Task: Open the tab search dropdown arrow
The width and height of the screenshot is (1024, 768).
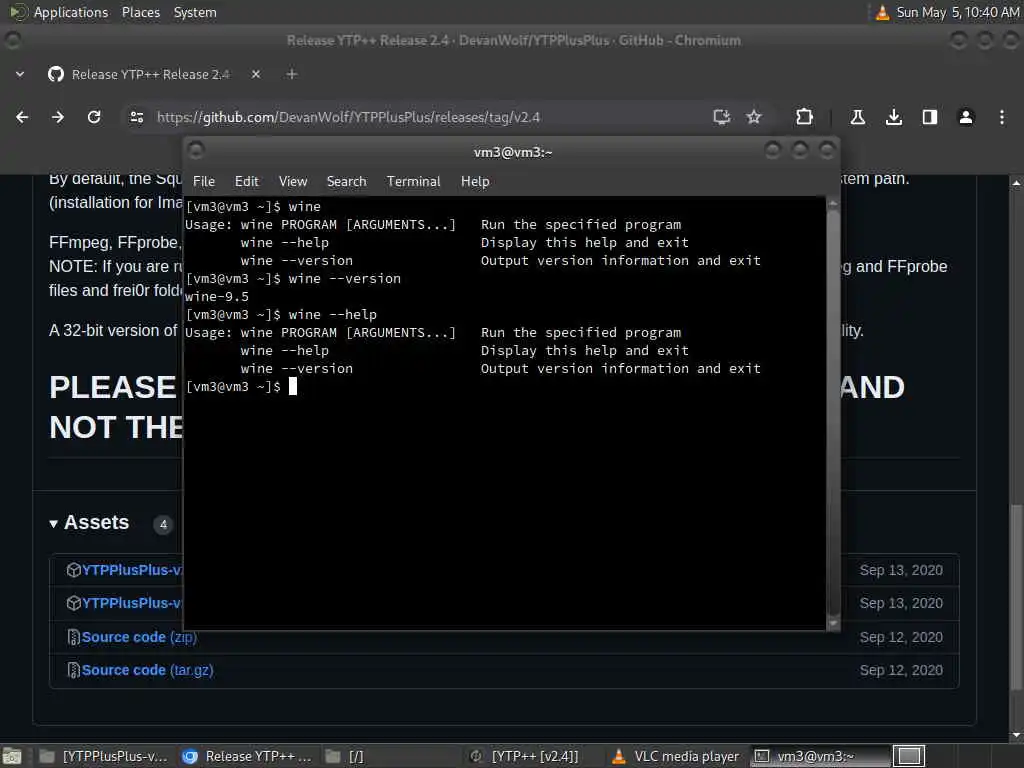Action: click(20, 74)
